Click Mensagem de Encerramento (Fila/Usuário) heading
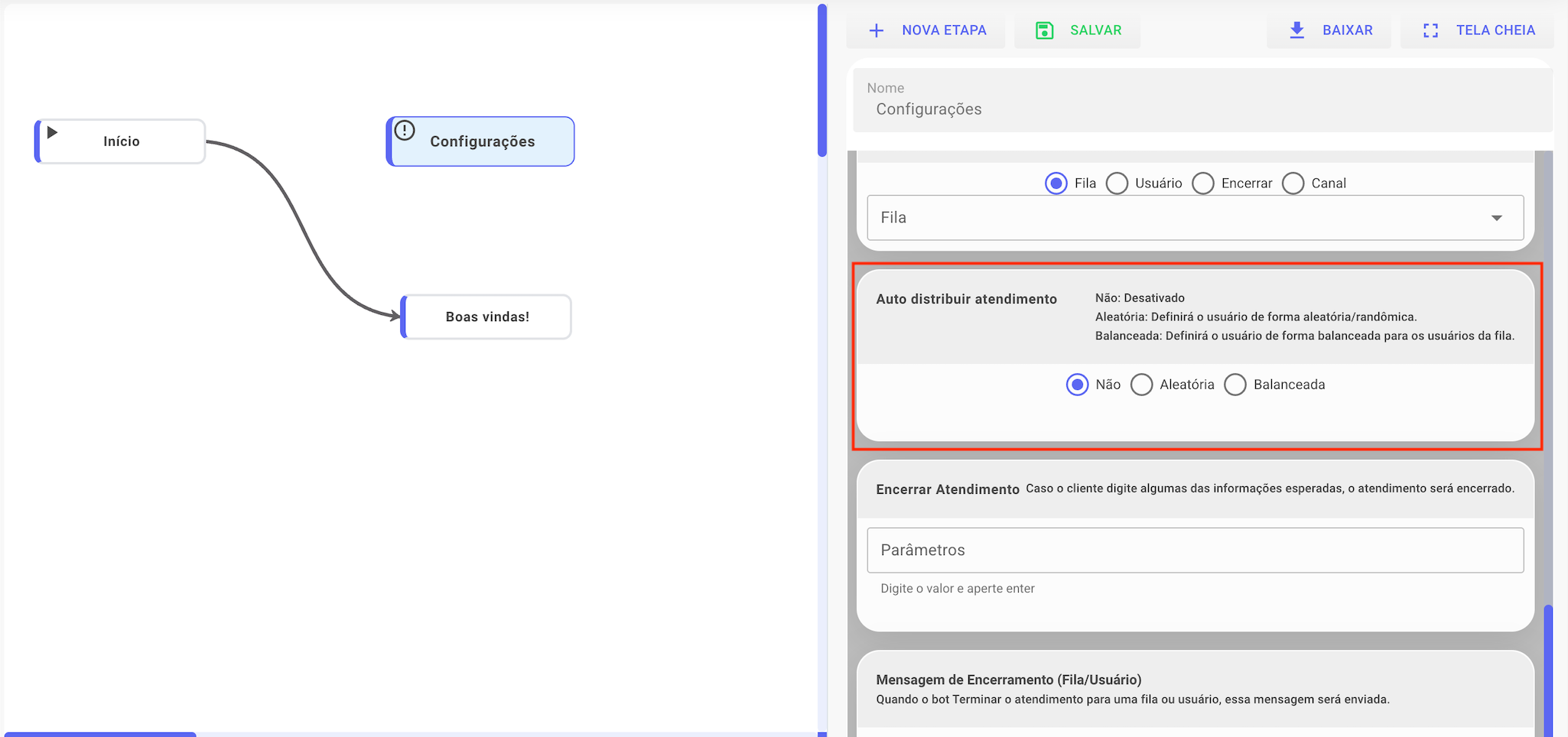Image resolution: width=1568 pixels, height=737 pixels. click(x=1009, y=680)
